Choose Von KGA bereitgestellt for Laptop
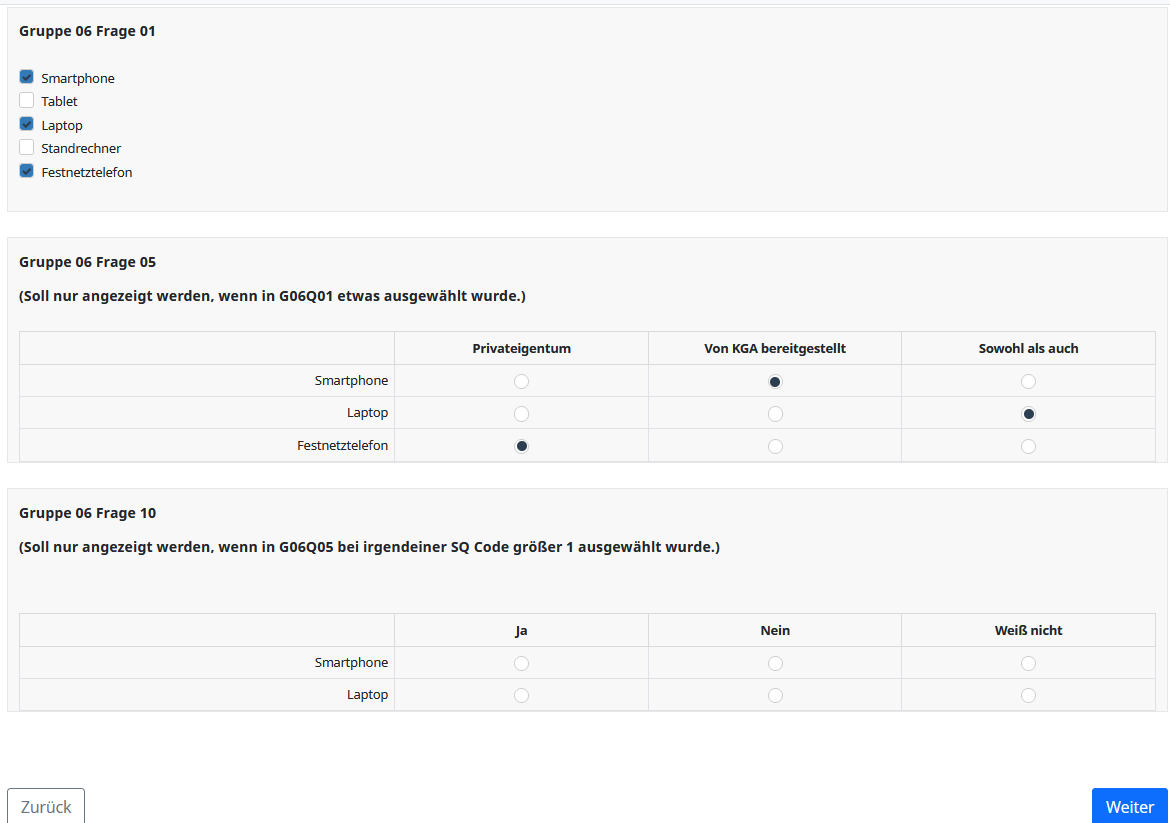 [x=775, y=413]
